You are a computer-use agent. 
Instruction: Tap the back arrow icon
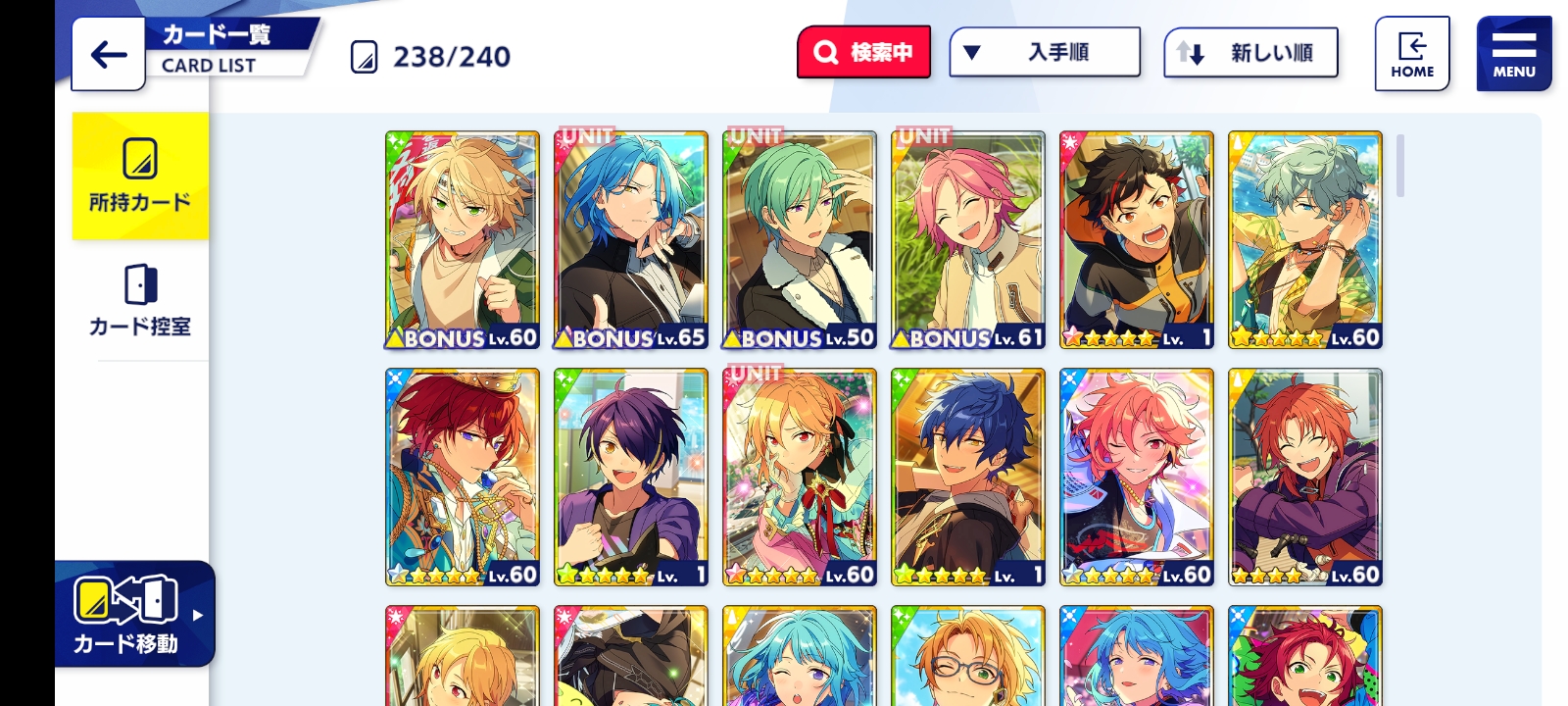click(109, 54)
